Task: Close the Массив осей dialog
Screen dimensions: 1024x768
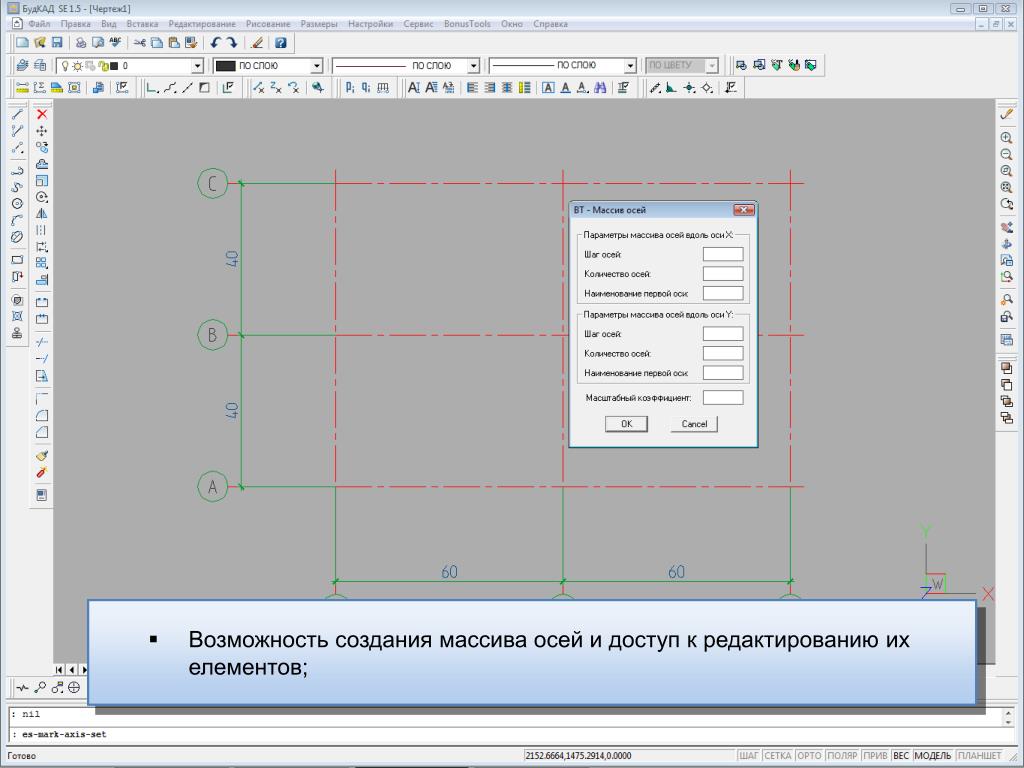Action: [x=743, y=210]
